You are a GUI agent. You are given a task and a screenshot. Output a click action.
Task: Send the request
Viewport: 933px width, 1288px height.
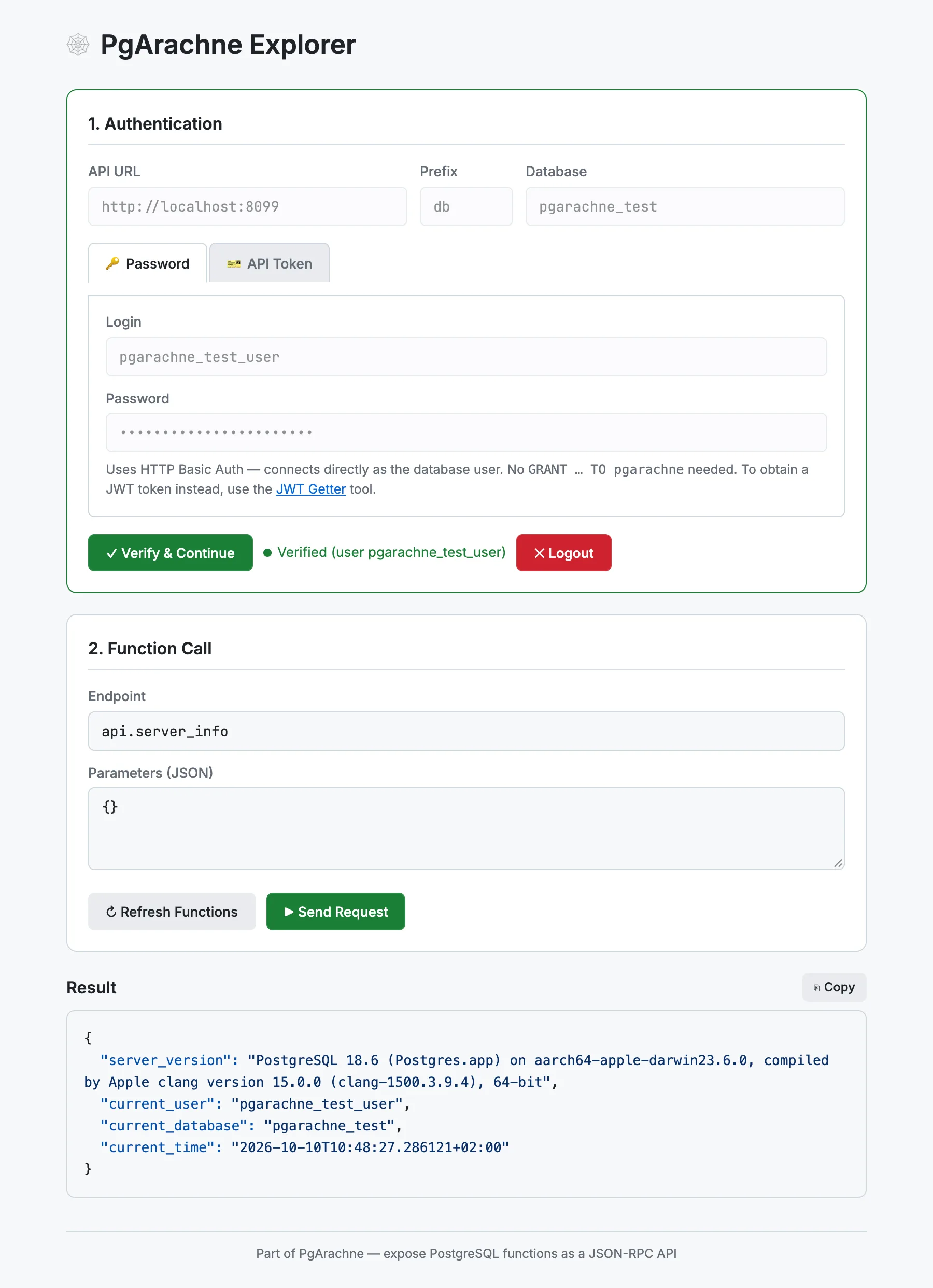pos(335,912)
